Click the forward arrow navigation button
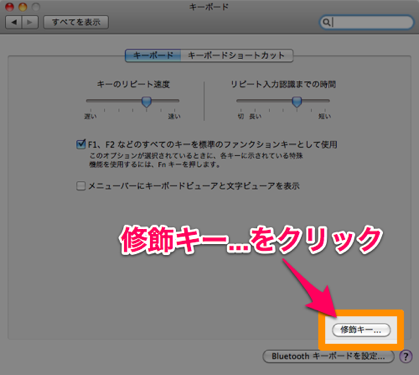The height and width of the screenshot is (375, 419). point(30,22)
